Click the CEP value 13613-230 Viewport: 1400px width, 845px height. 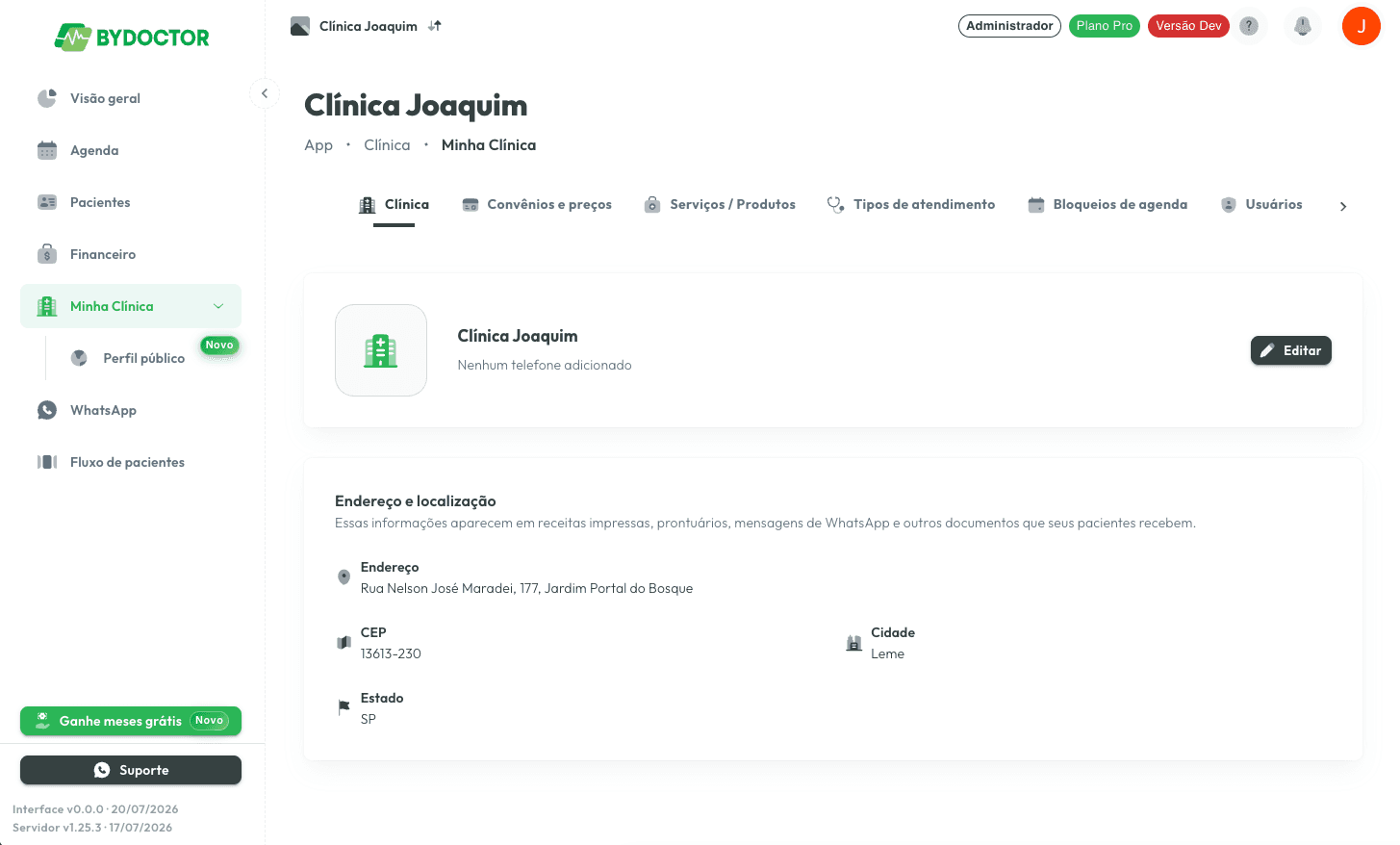391,653
